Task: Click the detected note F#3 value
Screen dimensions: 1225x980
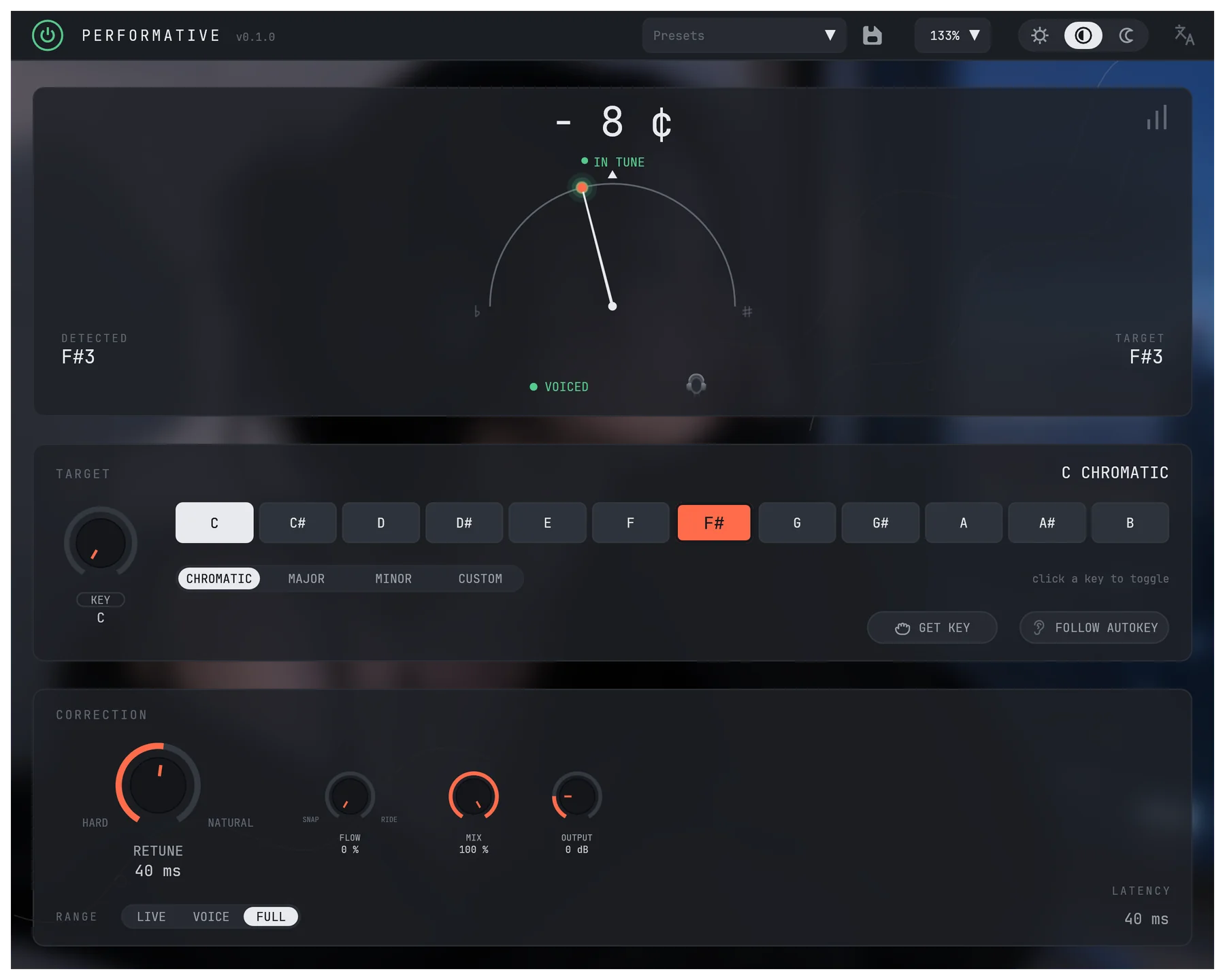Action: [78, 357]
